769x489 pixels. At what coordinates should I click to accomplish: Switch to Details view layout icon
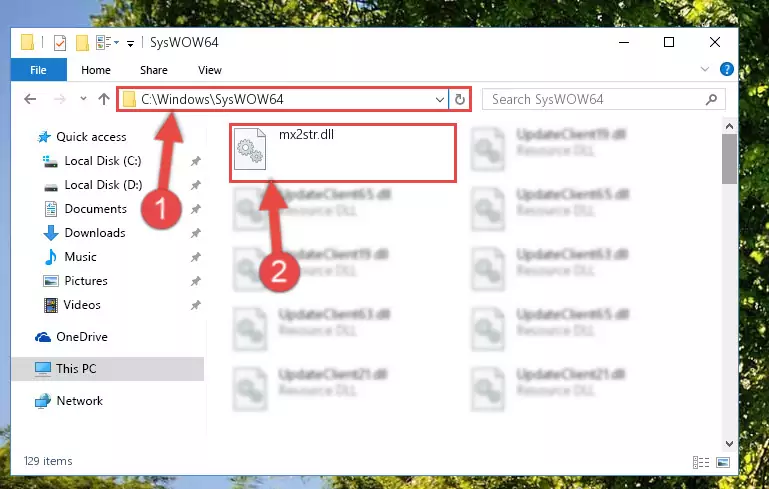pyautogui.click(x=701, y=462)
